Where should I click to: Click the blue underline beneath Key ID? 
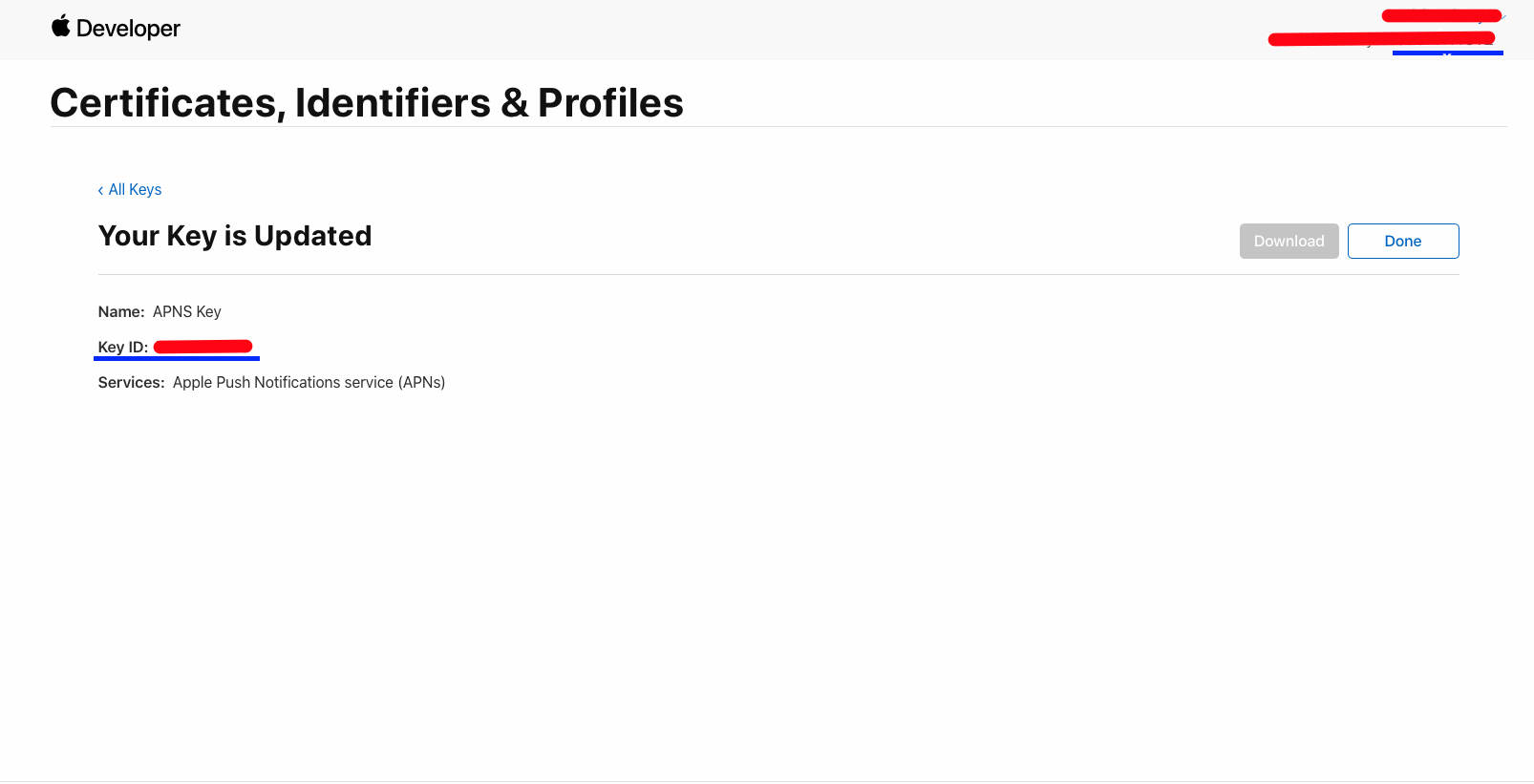point(177,359)
